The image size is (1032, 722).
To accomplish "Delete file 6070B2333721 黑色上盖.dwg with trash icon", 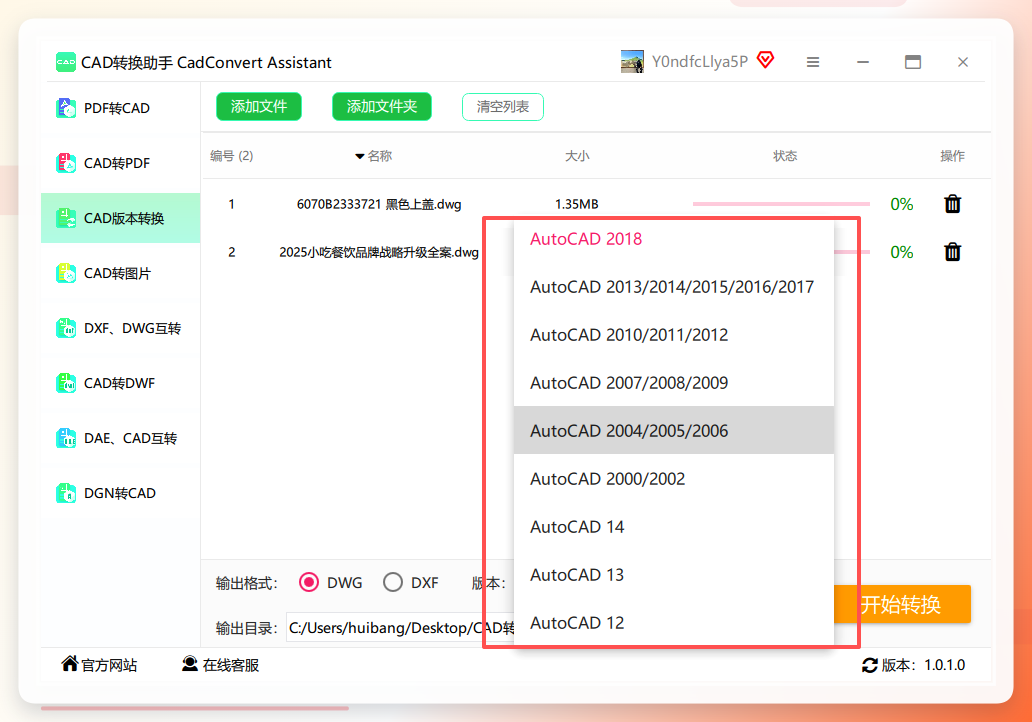I will point(952,204).
